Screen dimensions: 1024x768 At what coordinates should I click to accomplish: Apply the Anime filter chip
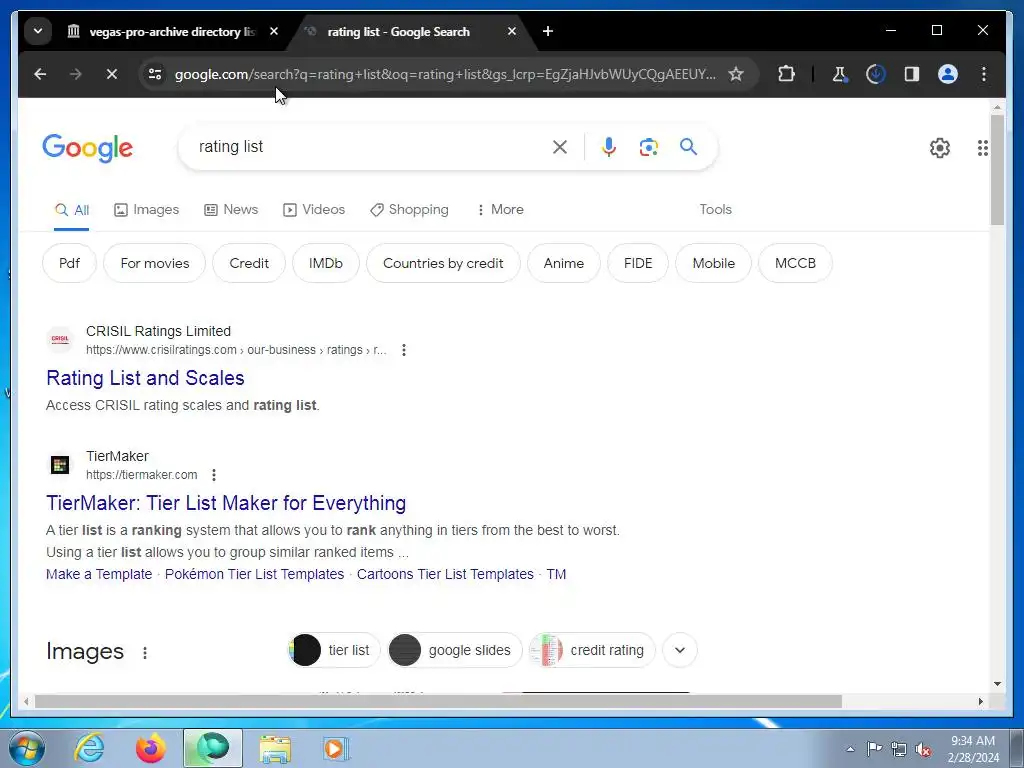(x=564, y=263)
